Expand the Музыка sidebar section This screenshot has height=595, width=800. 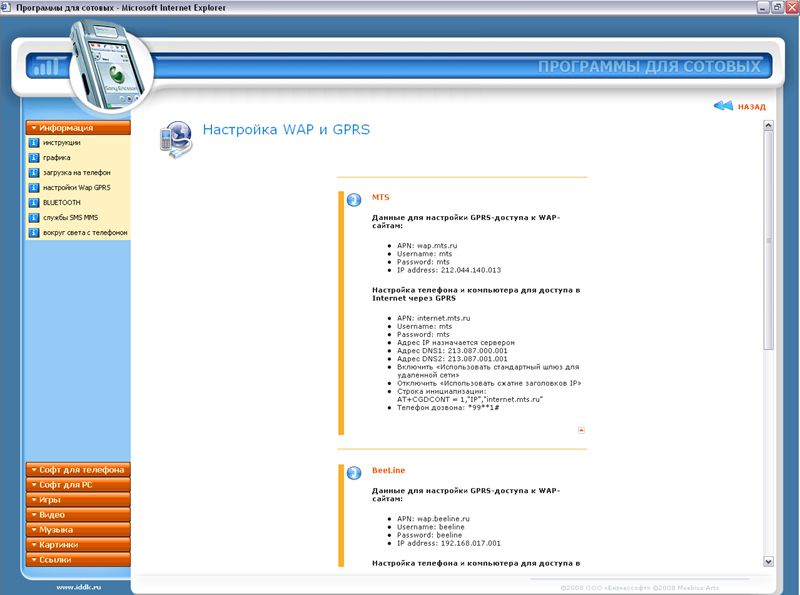(78, 530)
